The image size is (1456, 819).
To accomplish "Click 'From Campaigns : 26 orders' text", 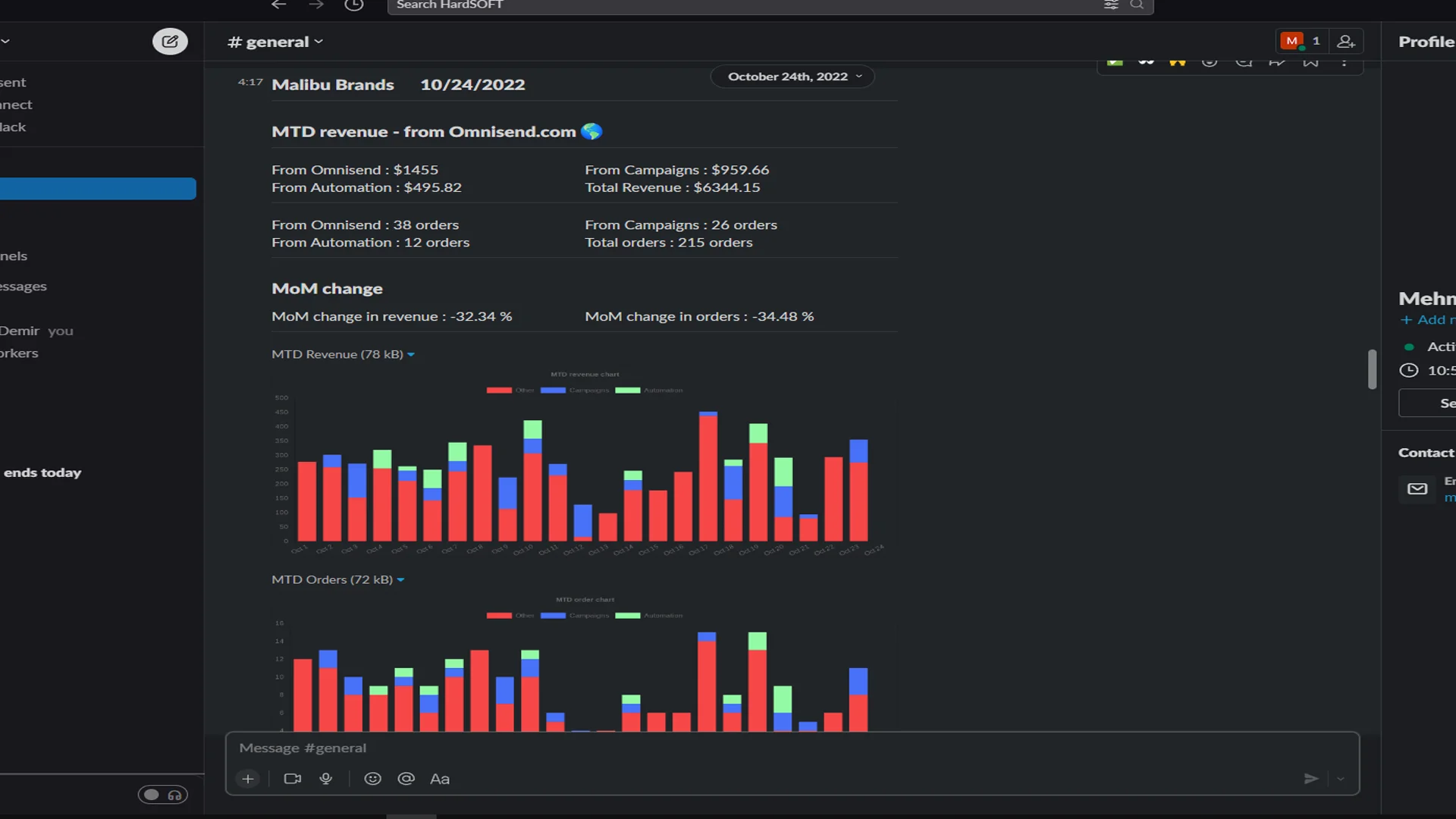I will (681, 225).
